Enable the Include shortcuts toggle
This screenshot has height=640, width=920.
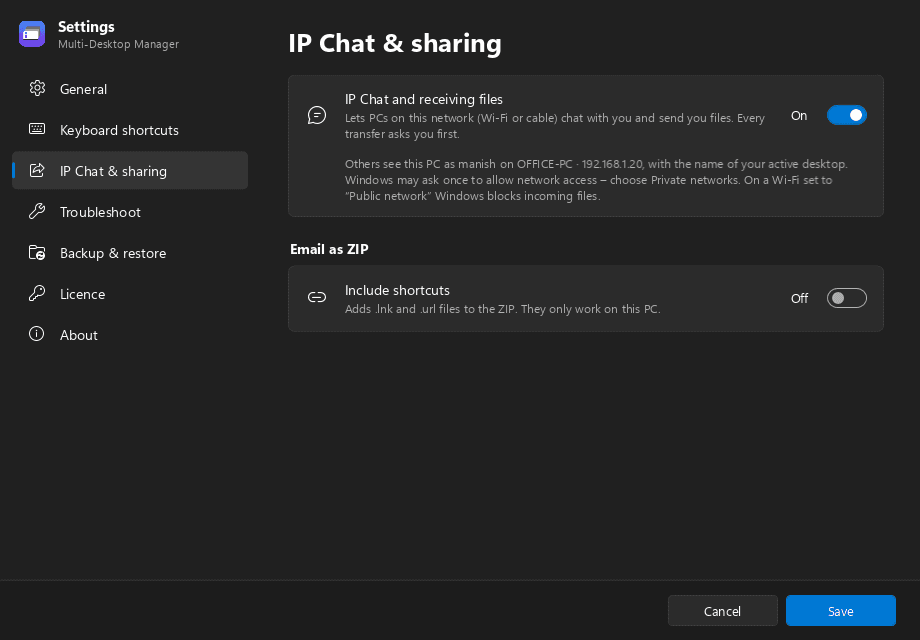click(x=846, y=298)
